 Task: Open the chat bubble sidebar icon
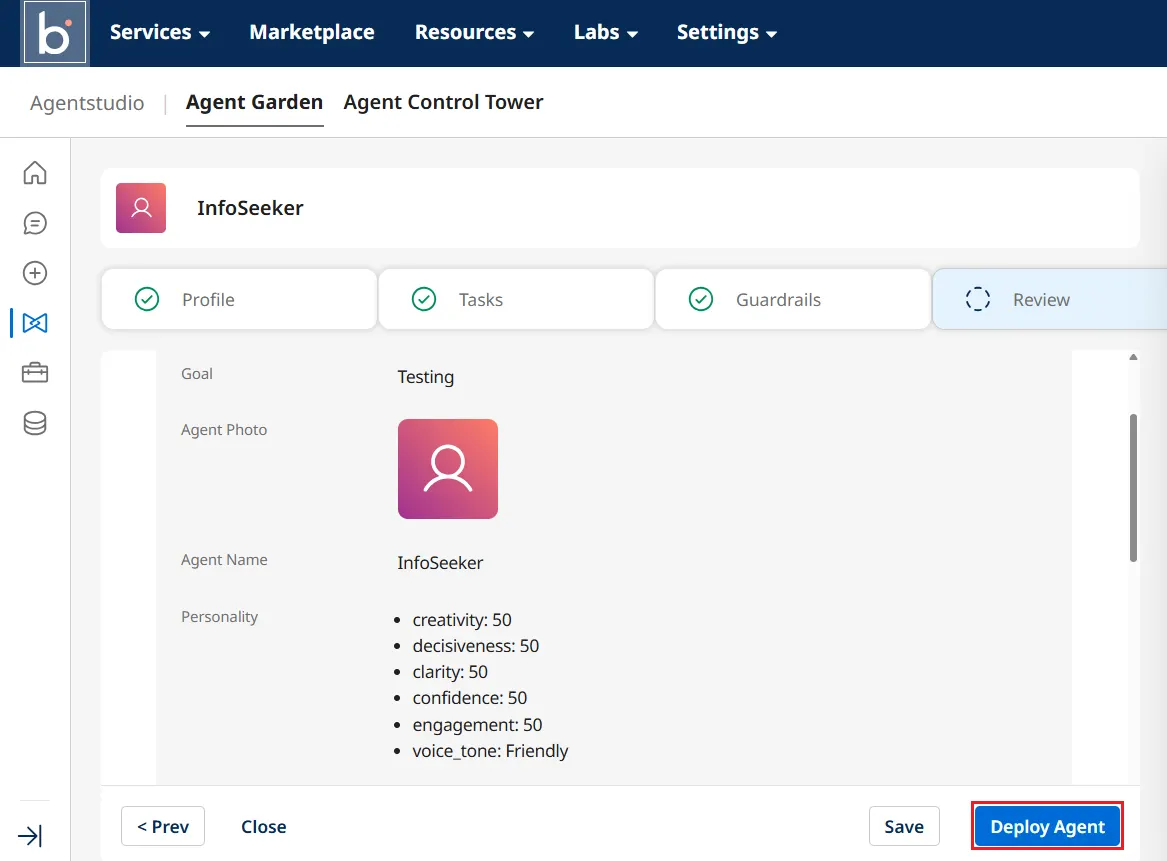pyautogui.click(x=35, y=223)
